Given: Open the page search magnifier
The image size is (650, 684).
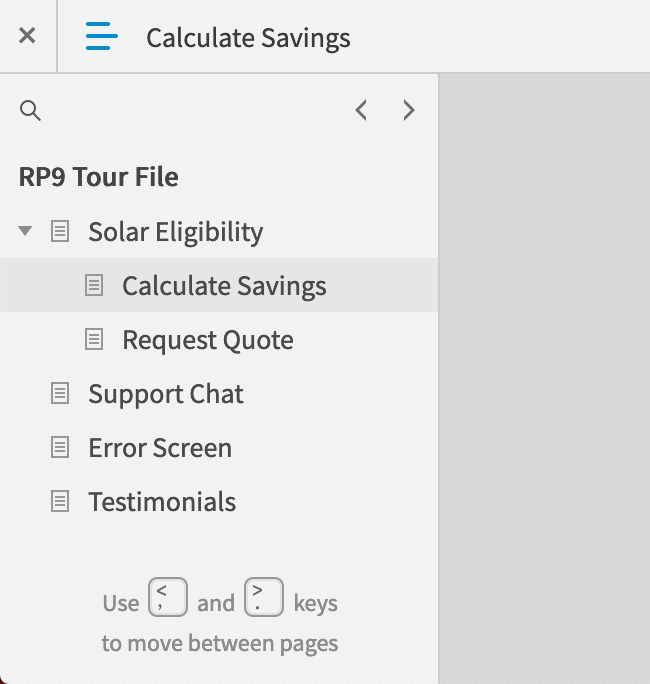Looking at the screenshot, I should 31,110.
